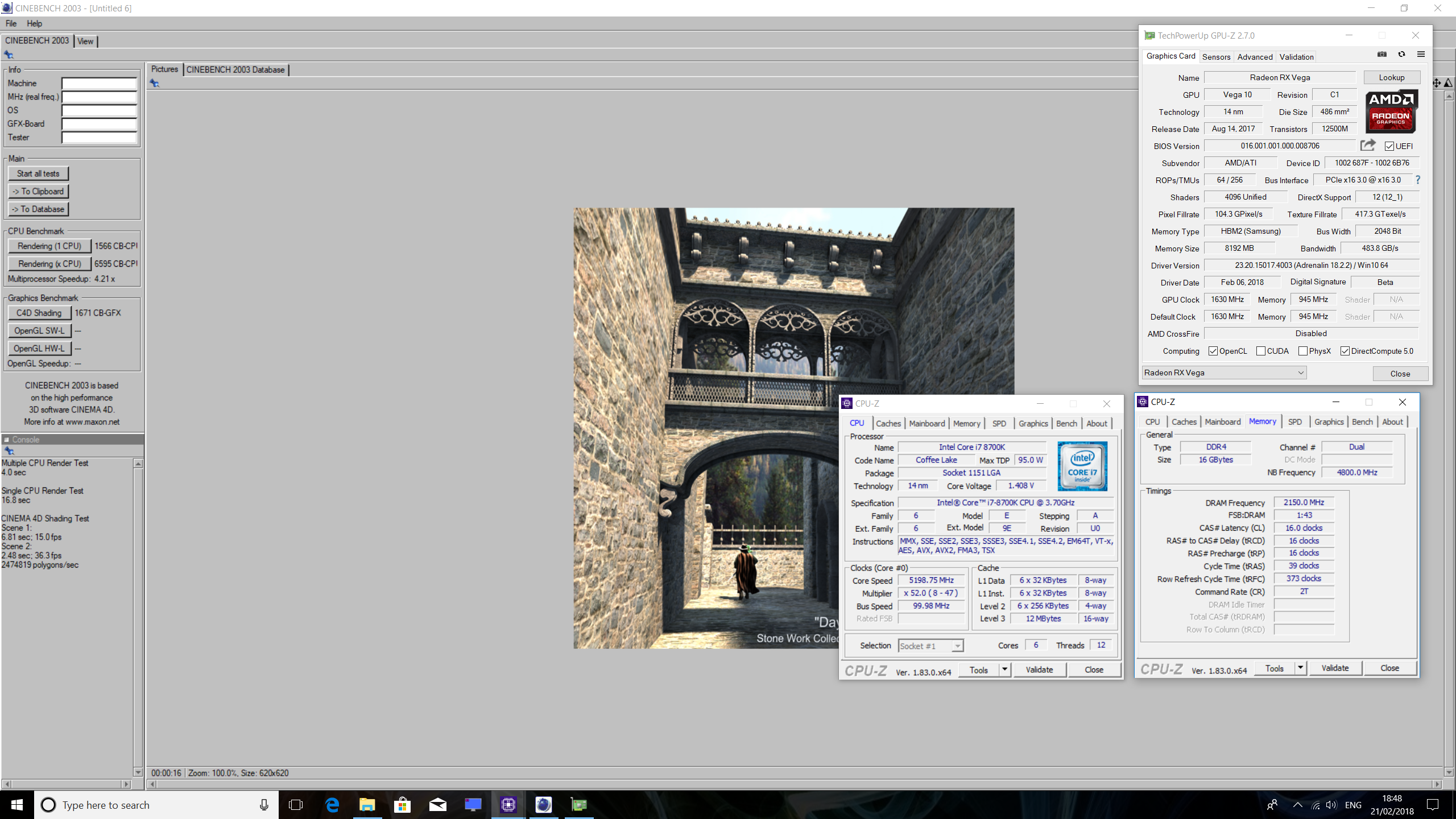
Task: Toggle CUDA checkbox in GPU-Z
Action: [x=1261, y=351]
